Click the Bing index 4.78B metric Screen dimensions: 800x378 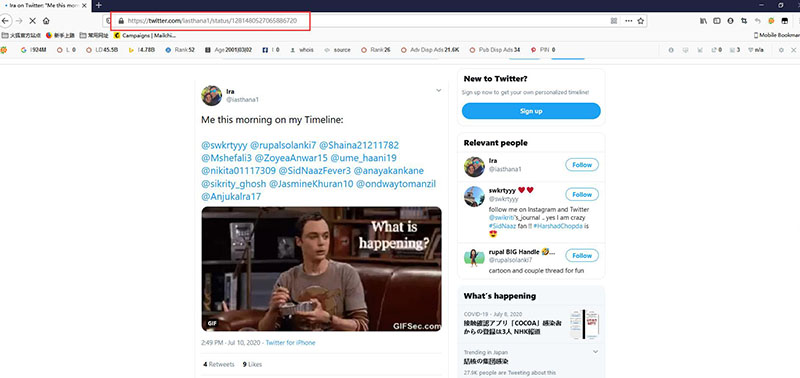(142, 50)
